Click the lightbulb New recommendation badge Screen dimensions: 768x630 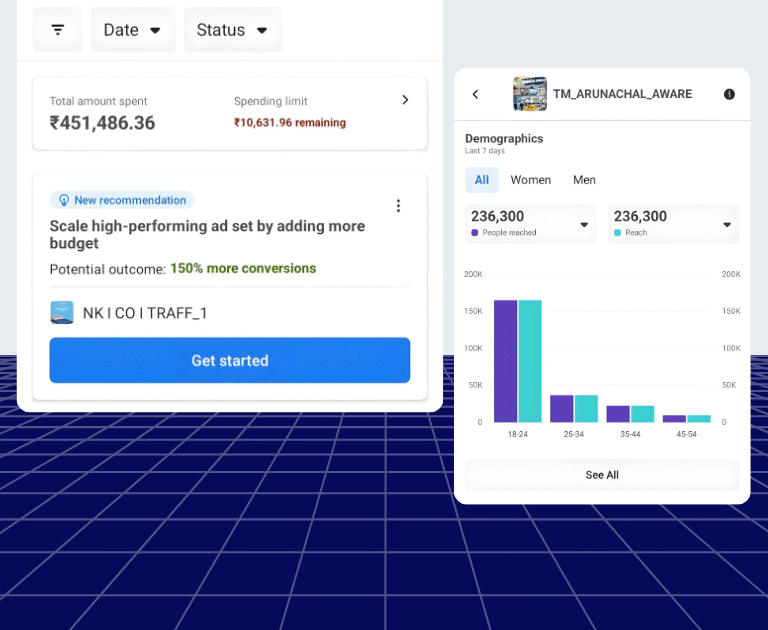pyautogui.click(x=122, y=200)
